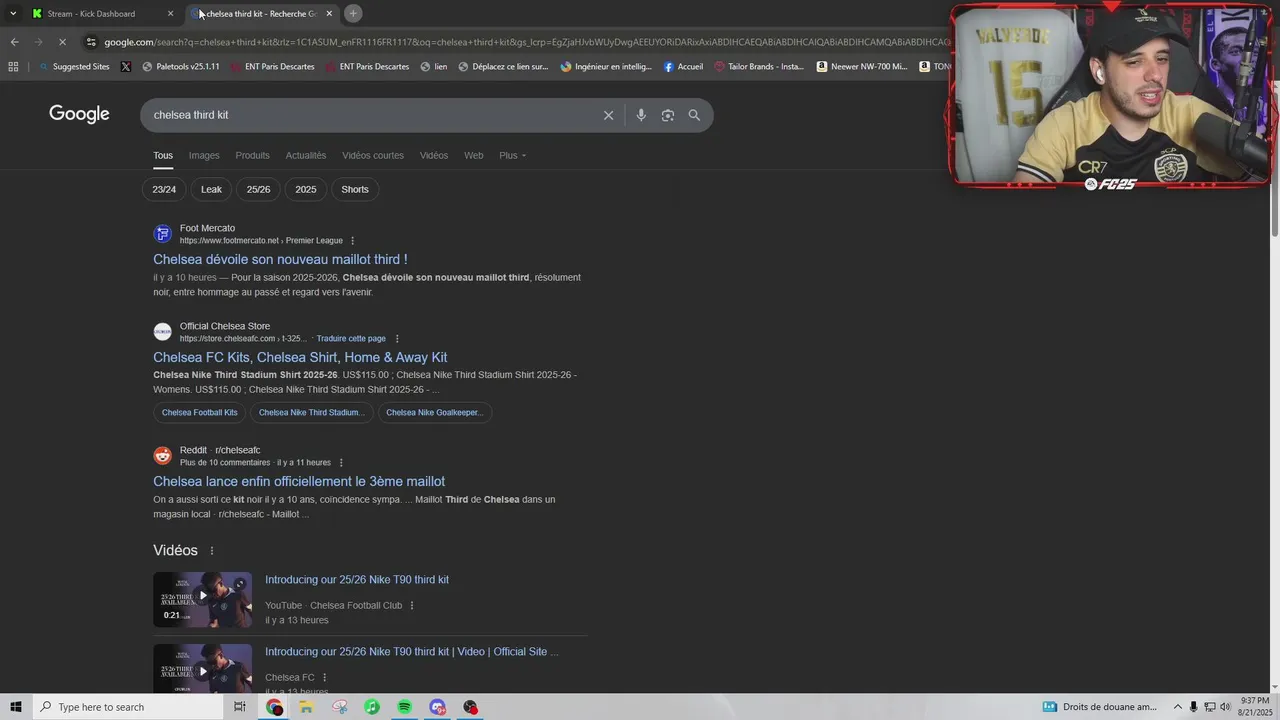
Task: Go to the Google logo homepage
Action: [79, 114]
